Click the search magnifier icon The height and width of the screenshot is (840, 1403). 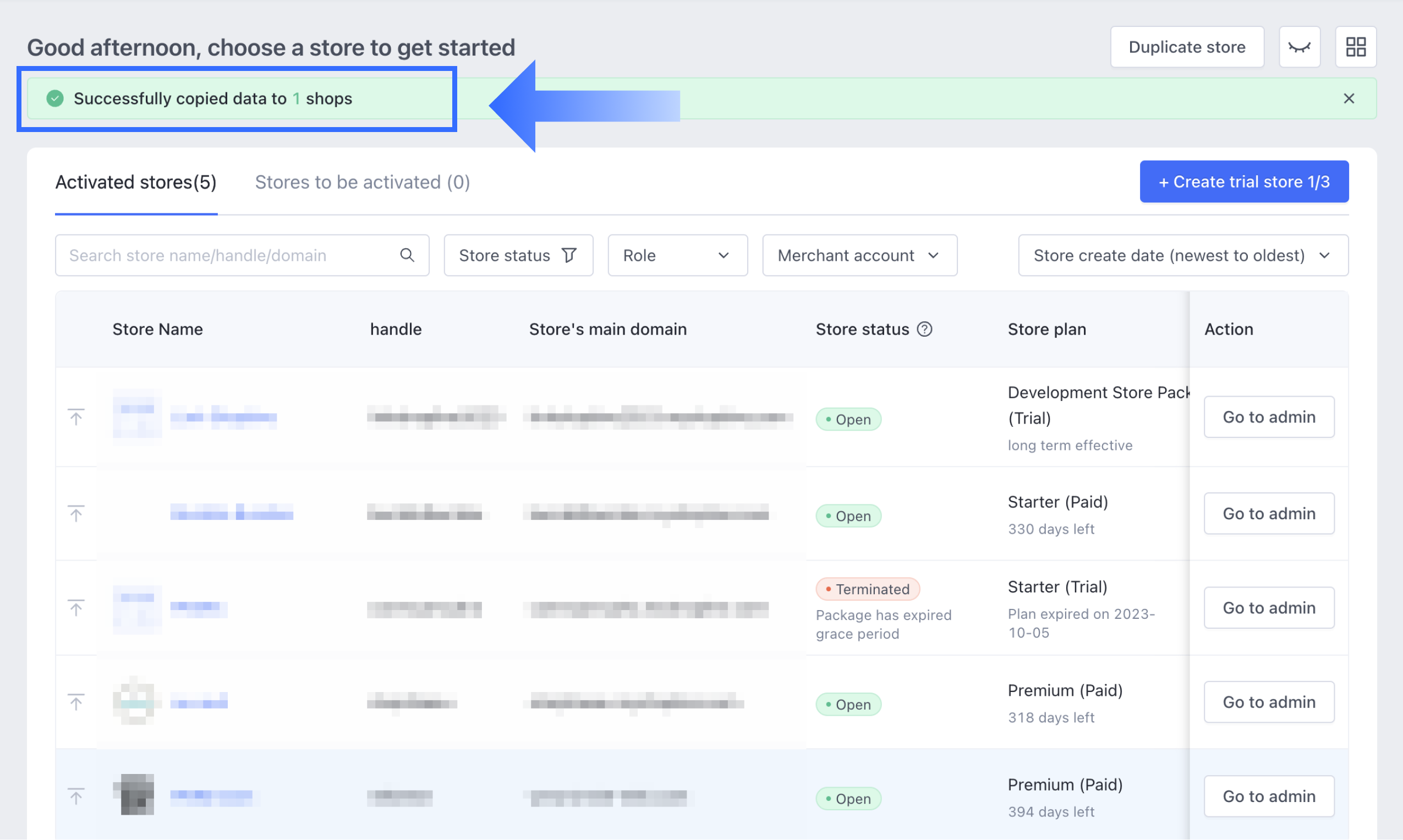coord(407,255)
